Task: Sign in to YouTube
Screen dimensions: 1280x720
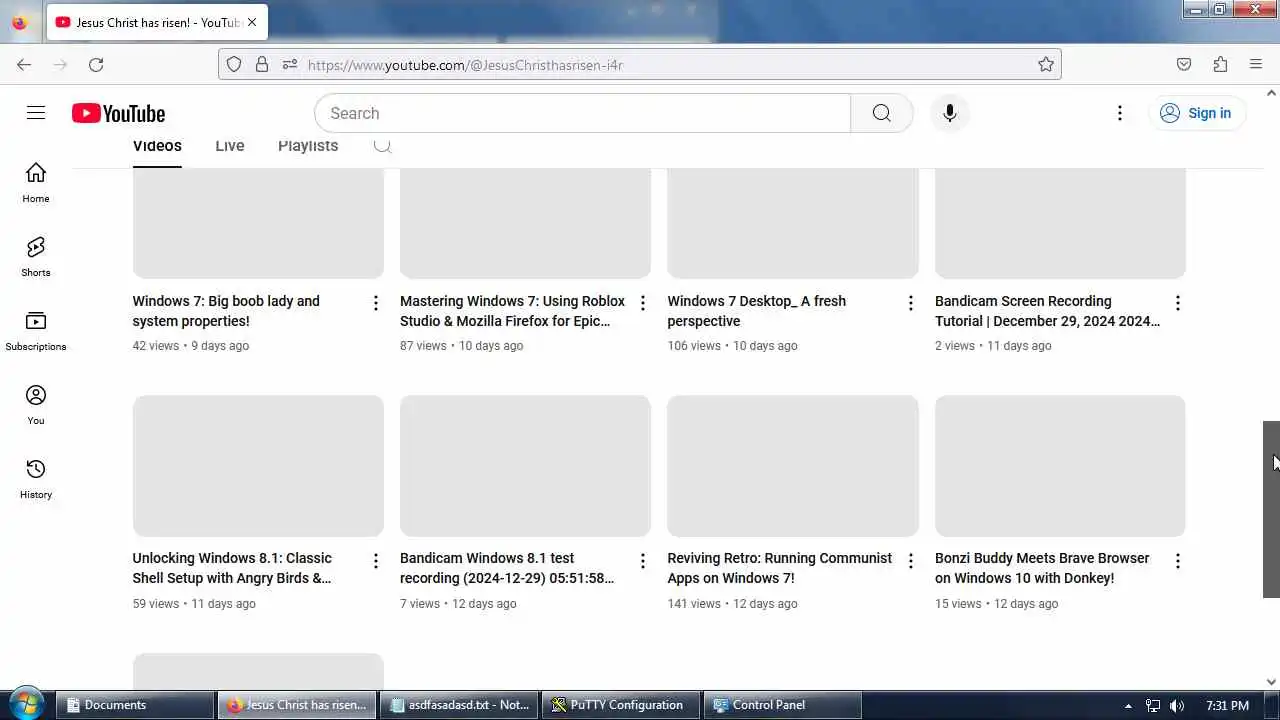Action: click(x=1196, y=113)
